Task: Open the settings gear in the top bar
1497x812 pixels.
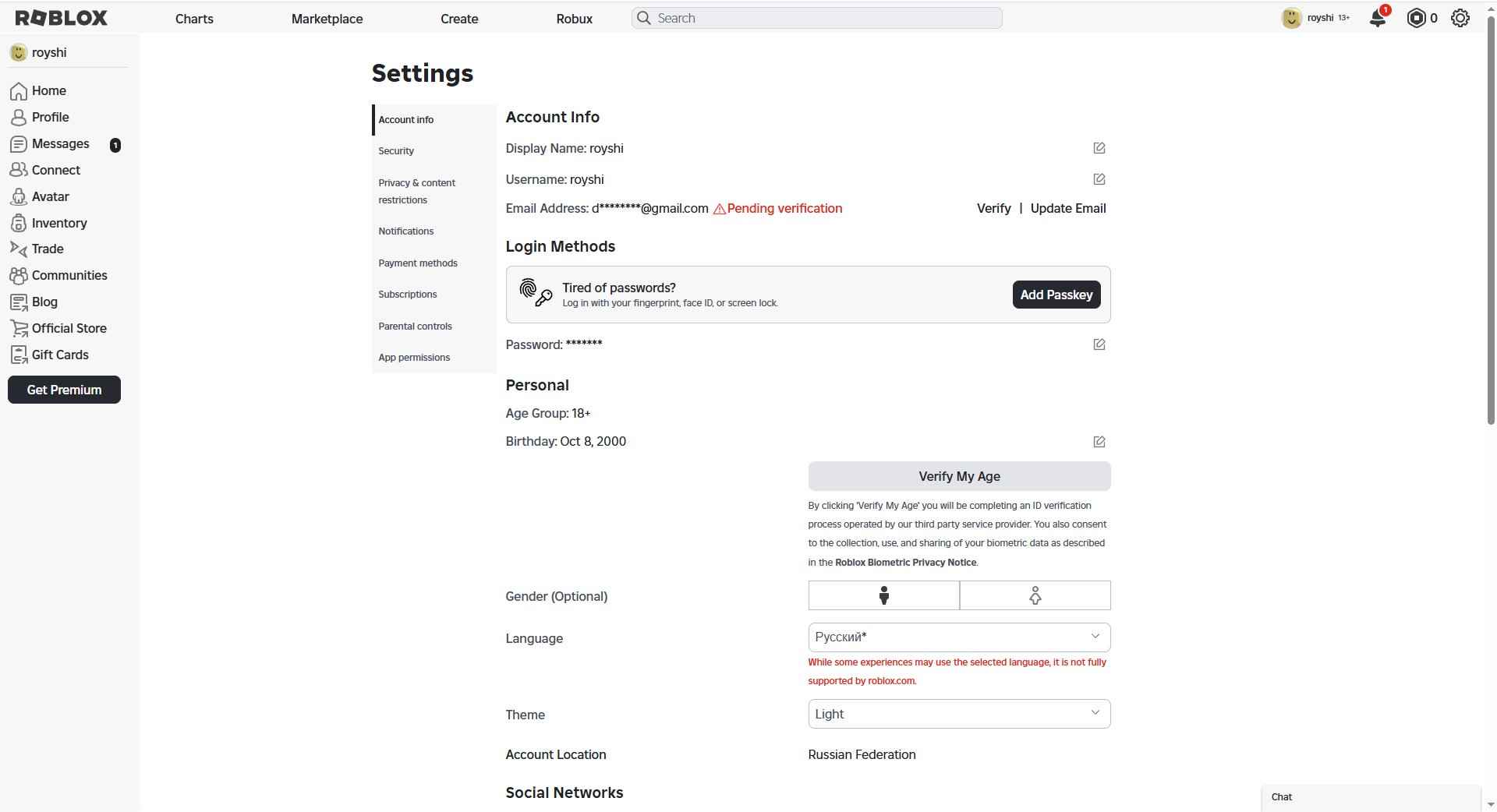Action: point(1459,18)
